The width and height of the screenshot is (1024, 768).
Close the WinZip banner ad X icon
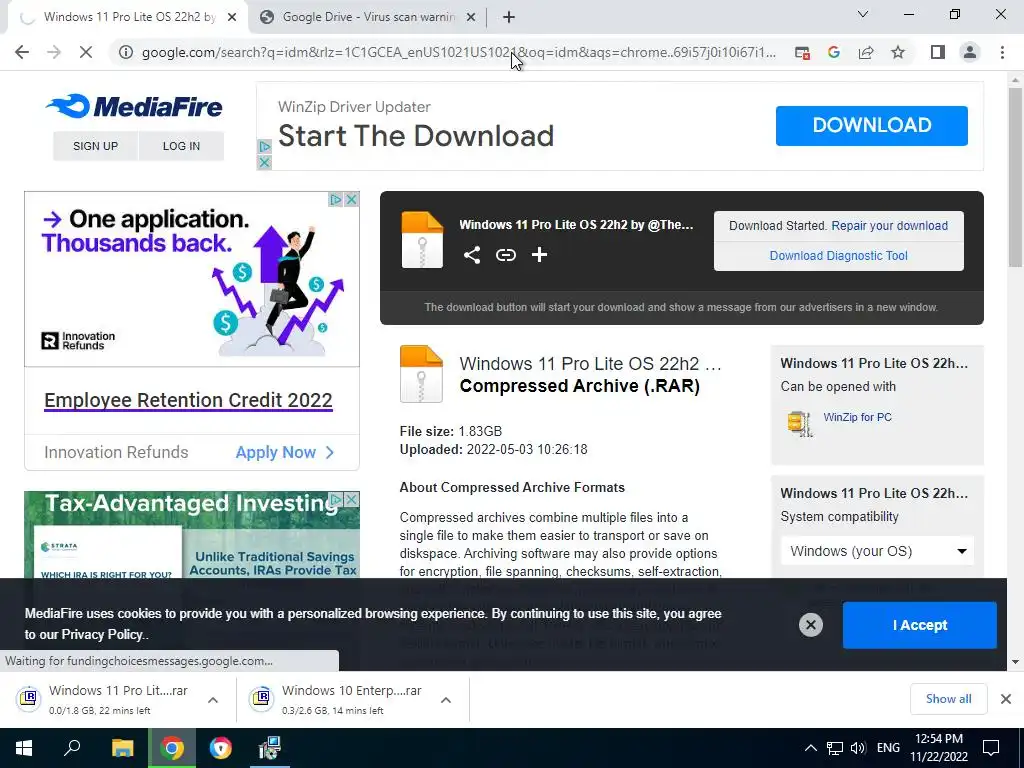[x=264, y=162]
